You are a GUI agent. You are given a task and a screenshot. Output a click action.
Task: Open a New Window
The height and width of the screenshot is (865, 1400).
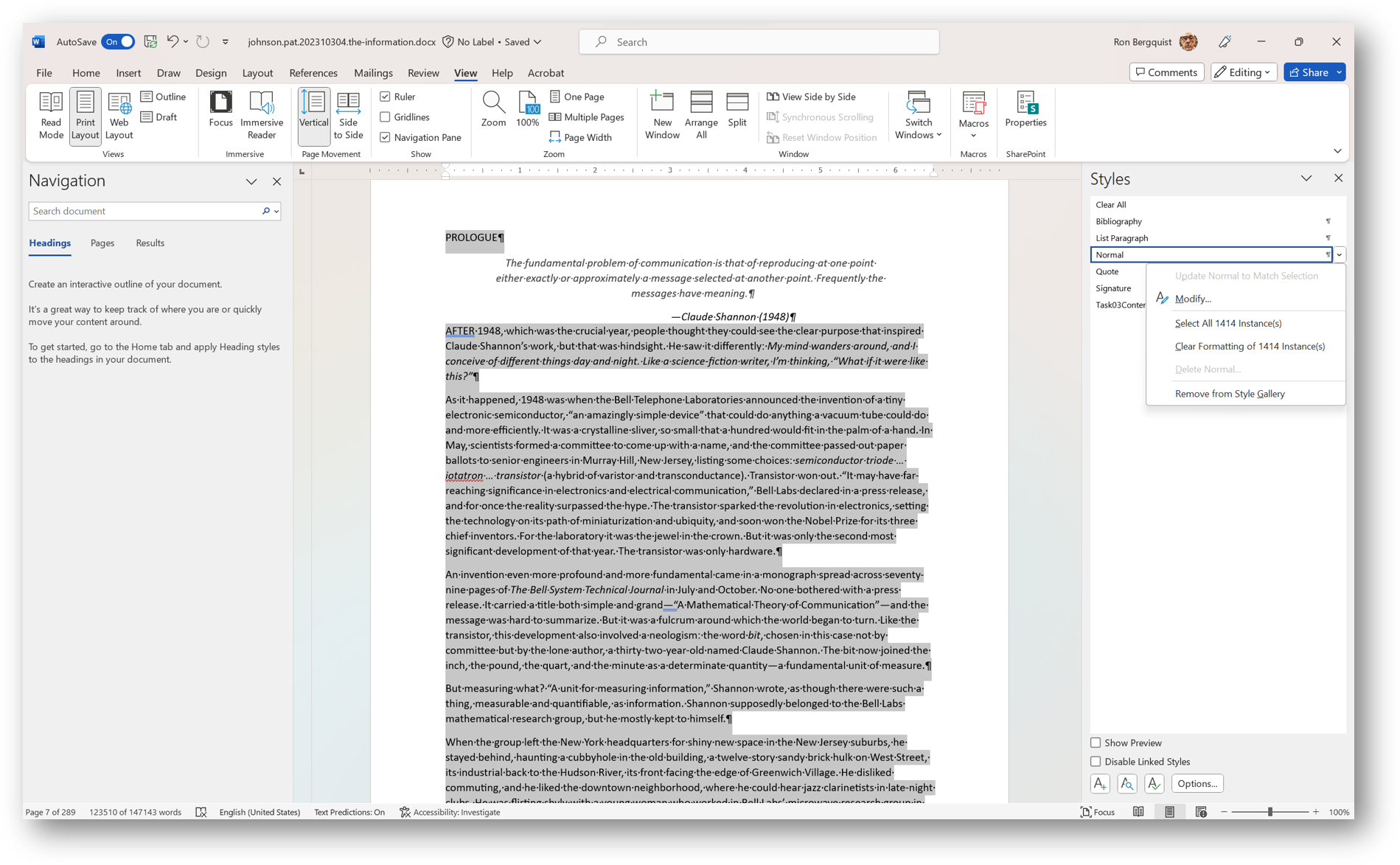click(x=661, y=114)
